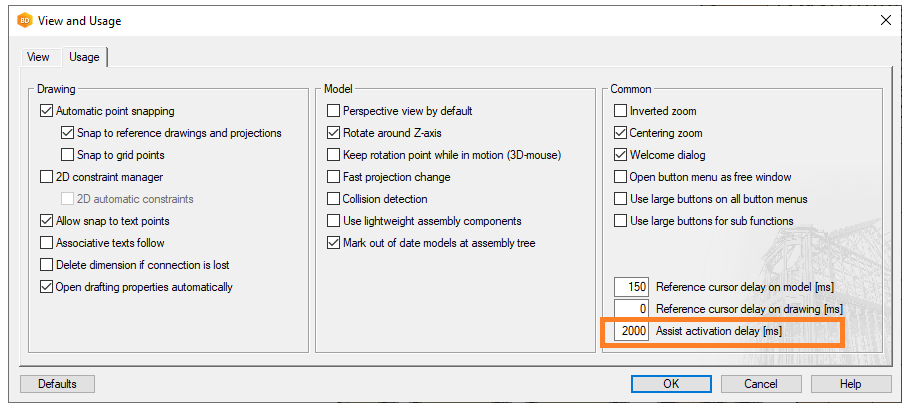Turn on 2D constraint manager

[47, 177]
